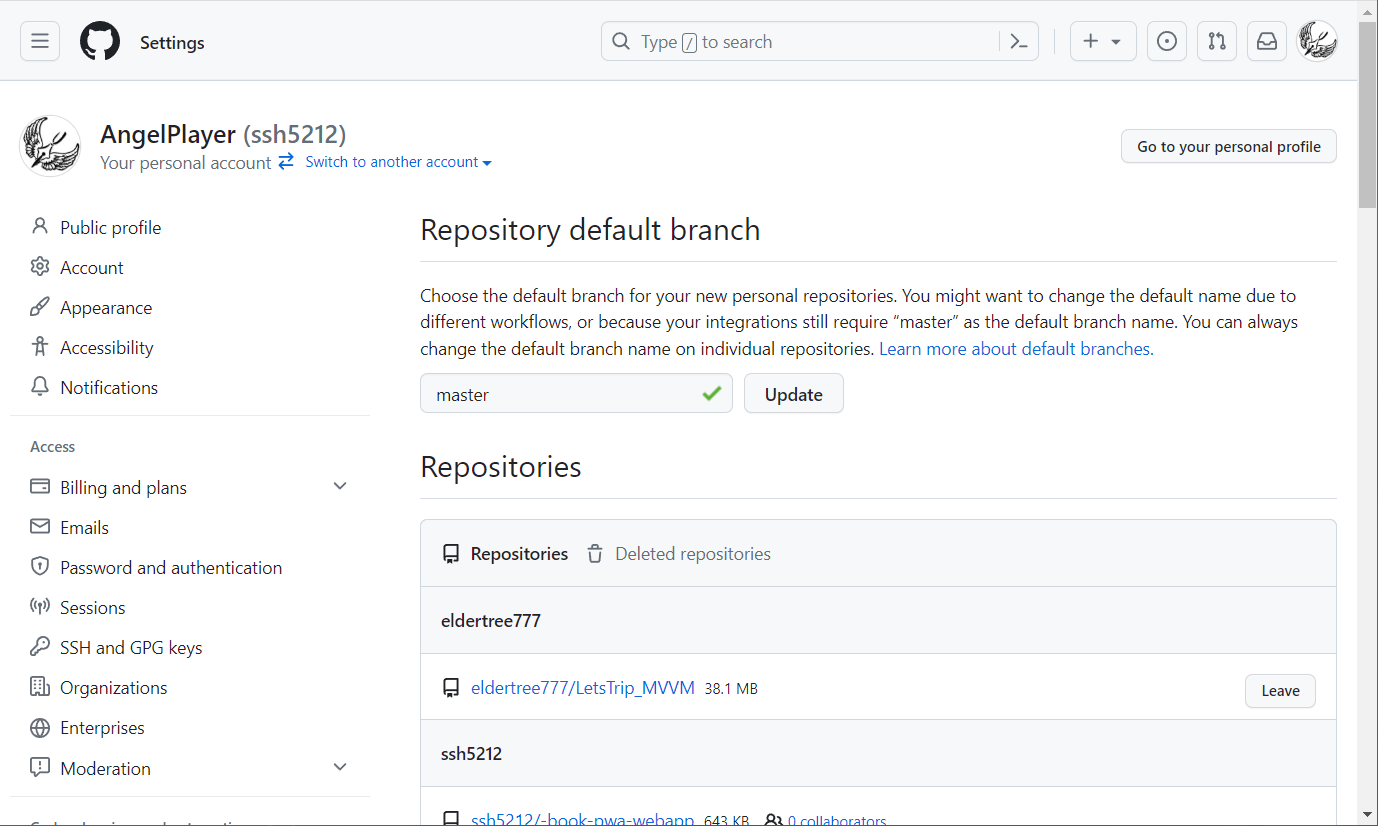Open the hamburger navigation menu
The image size is (1378, 826).
(40, 42)
